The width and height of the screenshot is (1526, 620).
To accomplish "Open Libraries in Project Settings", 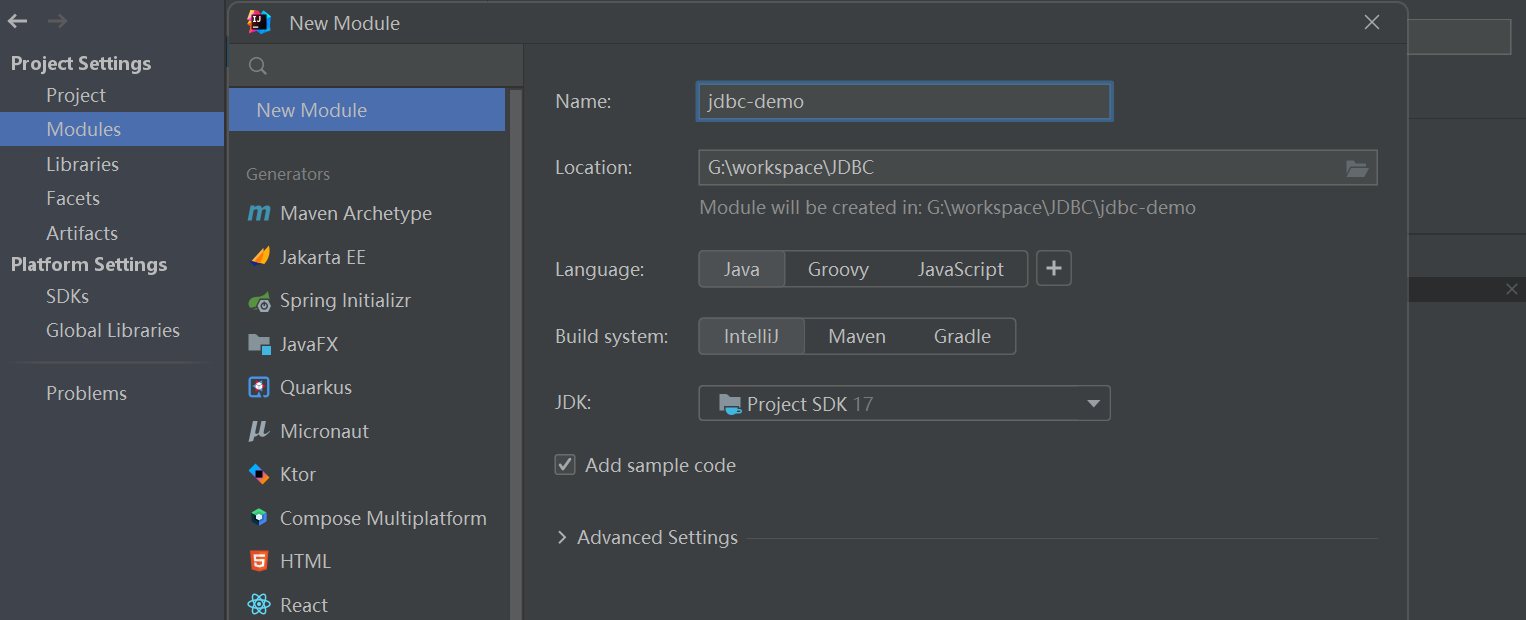I will pyautogui.click(x=82, y=164).
